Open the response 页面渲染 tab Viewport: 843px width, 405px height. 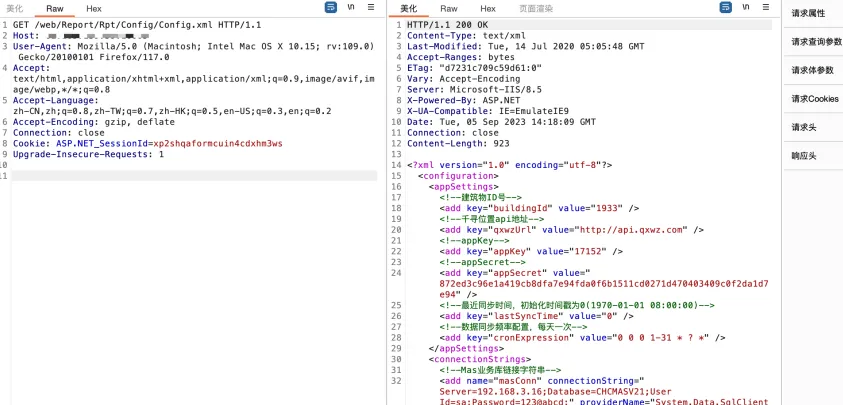(536, 9)
